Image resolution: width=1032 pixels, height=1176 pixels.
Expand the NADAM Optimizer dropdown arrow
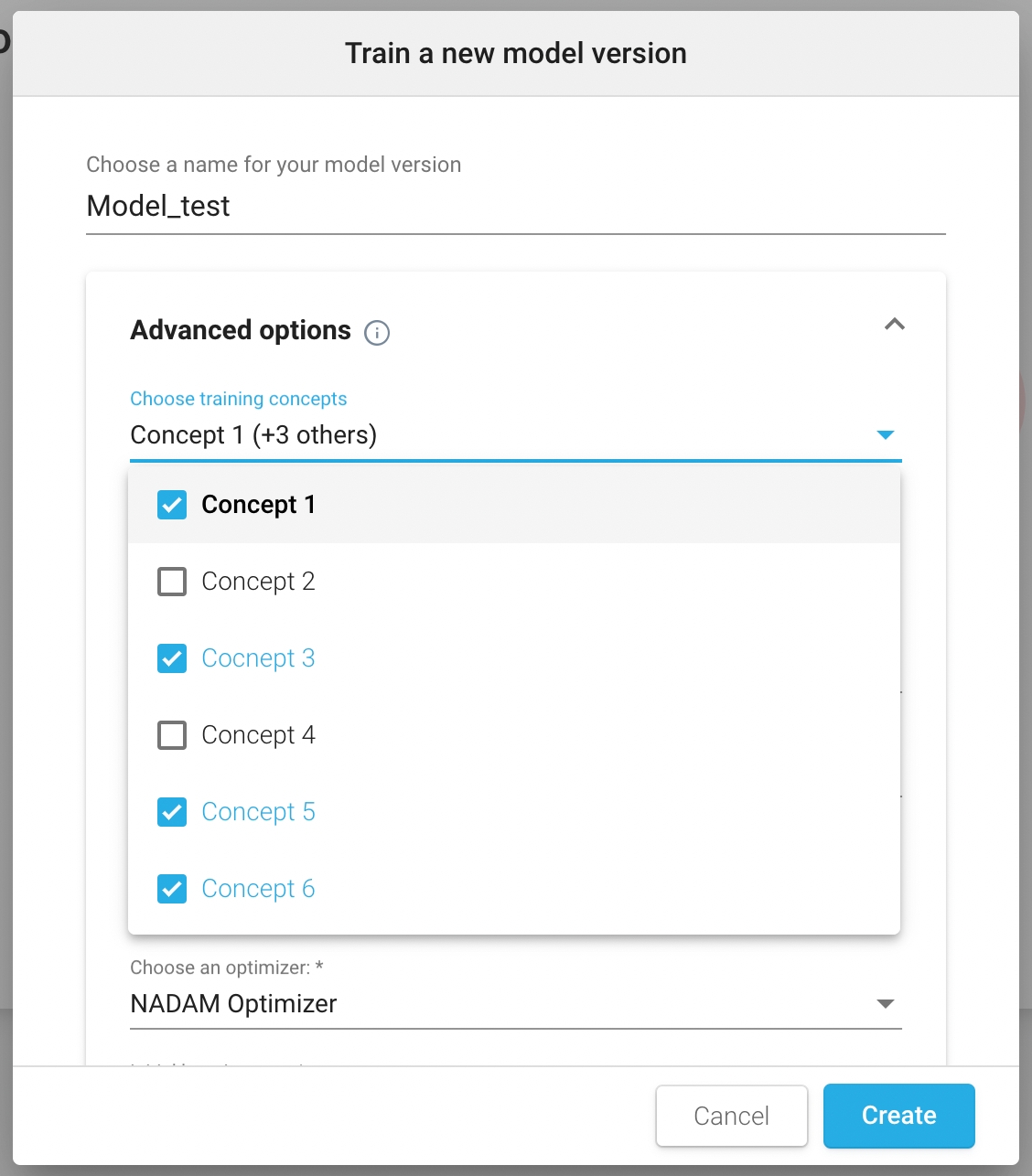tap(885, 1004)
